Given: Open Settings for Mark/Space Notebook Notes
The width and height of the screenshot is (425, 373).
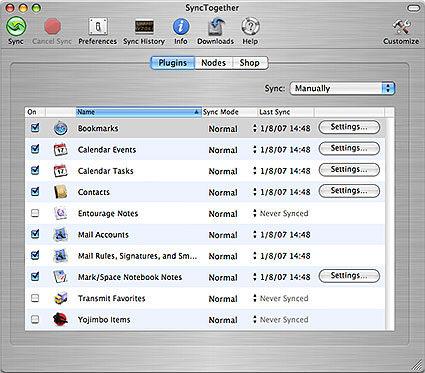Looking at the screenshot, I should (x=349, y=276).
